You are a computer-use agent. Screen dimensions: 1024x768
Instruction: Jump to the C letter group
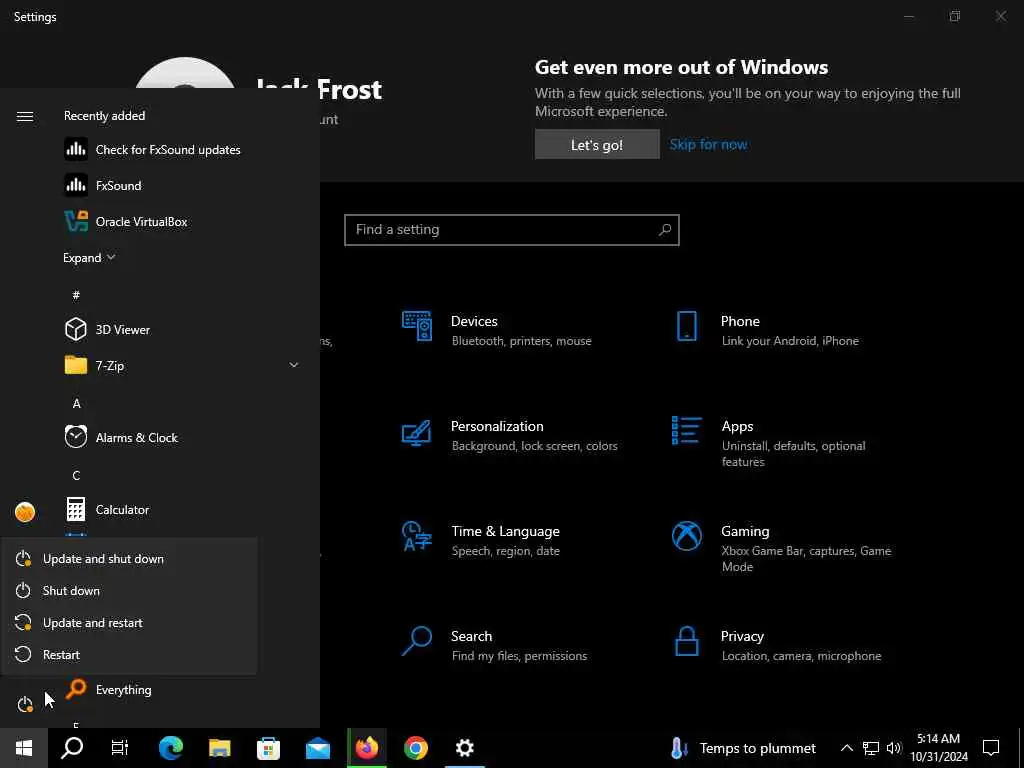(76, 475)
